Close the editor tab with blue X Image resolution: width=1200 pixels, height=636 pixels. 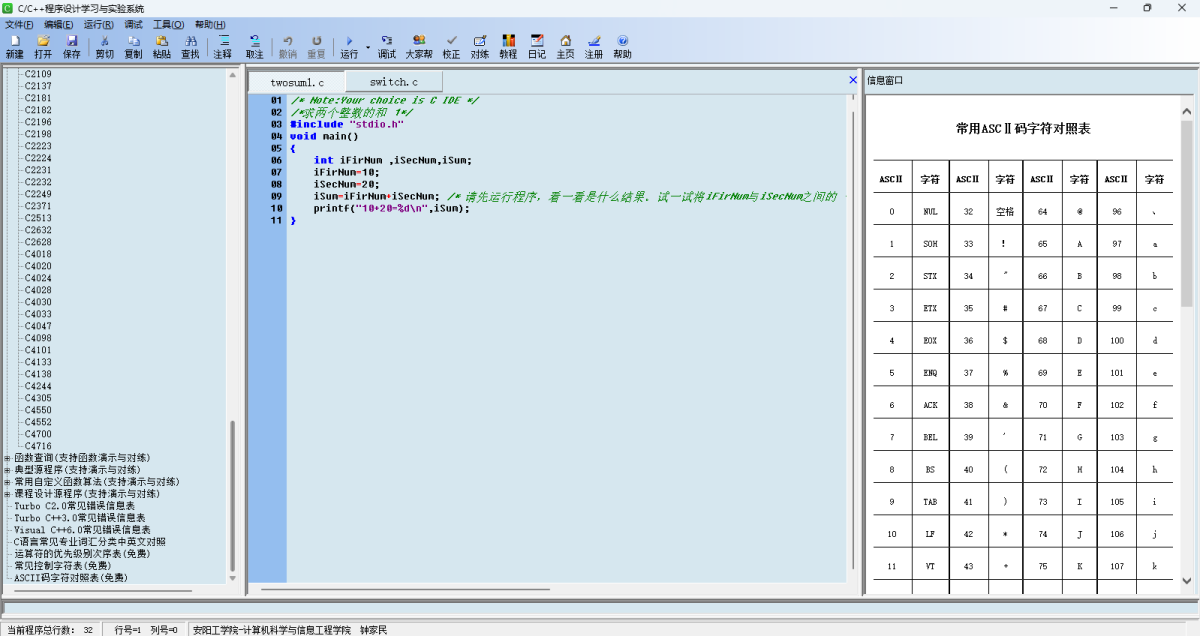[x=853, y=80]
